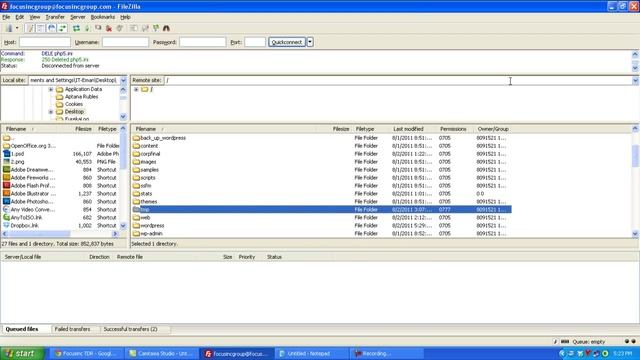Refresh the file and folder lists
The width and height of the screenshot is (640, 360).
click(x=76, y=28)
